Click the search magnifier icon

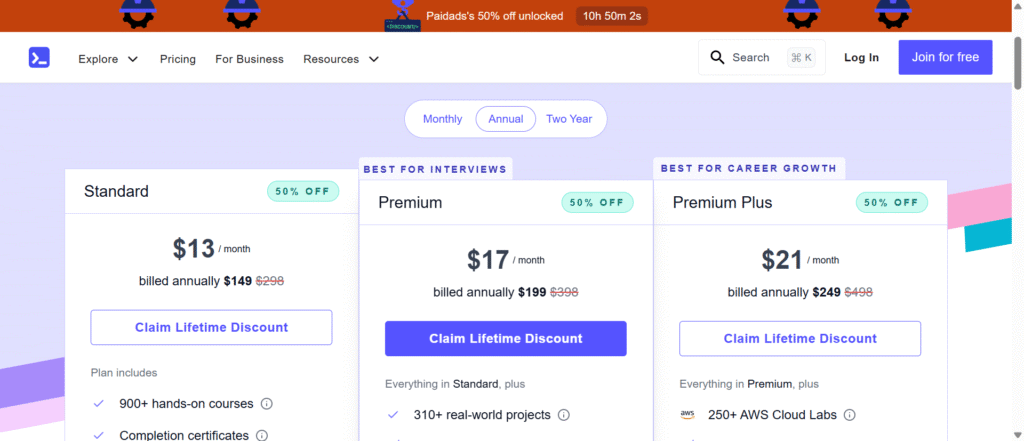717,58
